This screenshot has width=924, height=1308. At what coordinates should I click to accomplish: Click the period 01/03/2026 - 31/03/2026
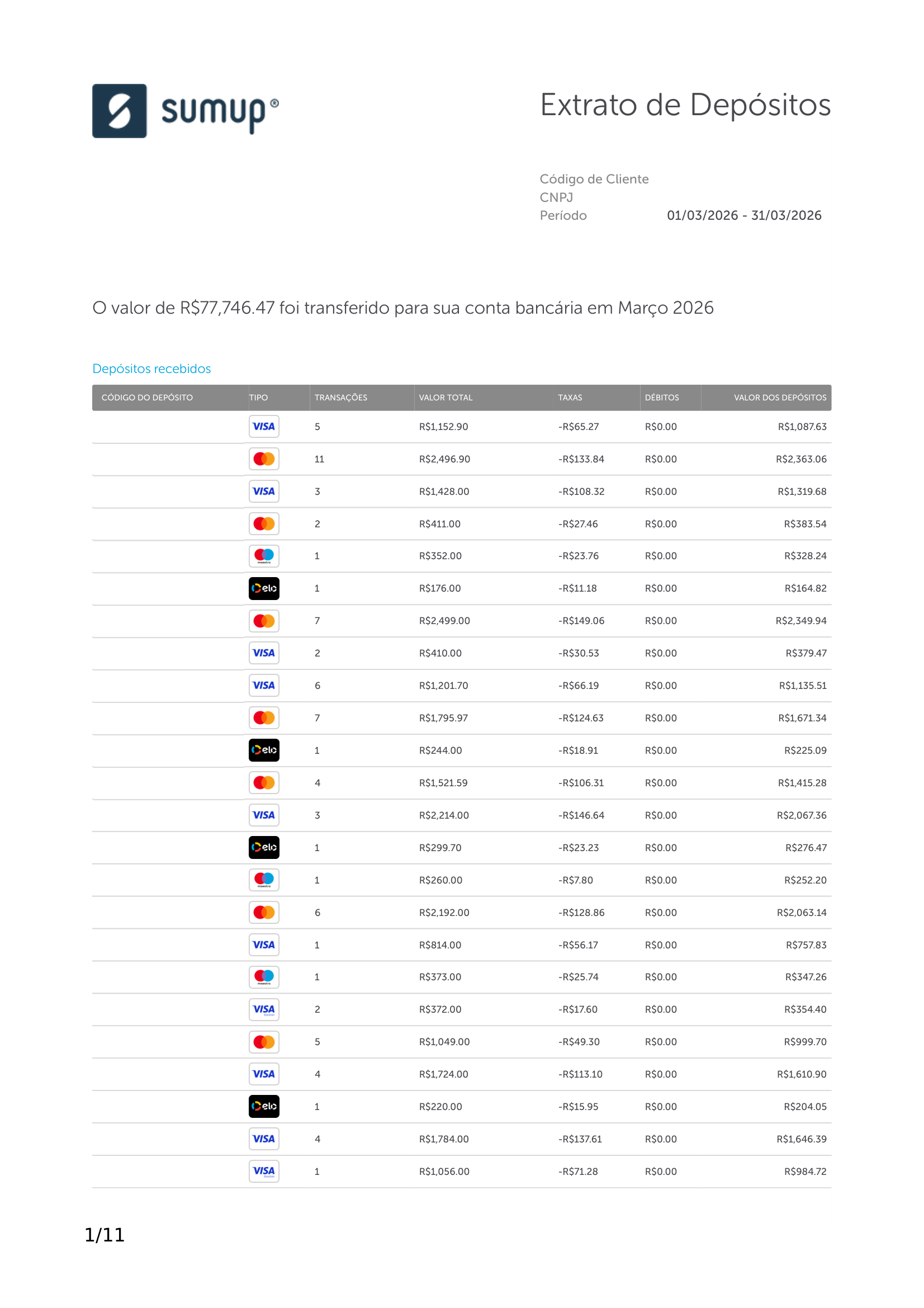point(744,215)
